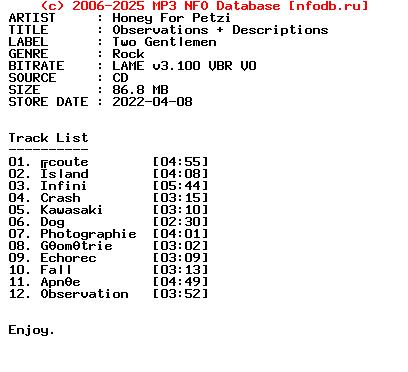Click the 'Enjoy.' closing line
This screenshot has height=372, width=408.
[x=31, y=330]
